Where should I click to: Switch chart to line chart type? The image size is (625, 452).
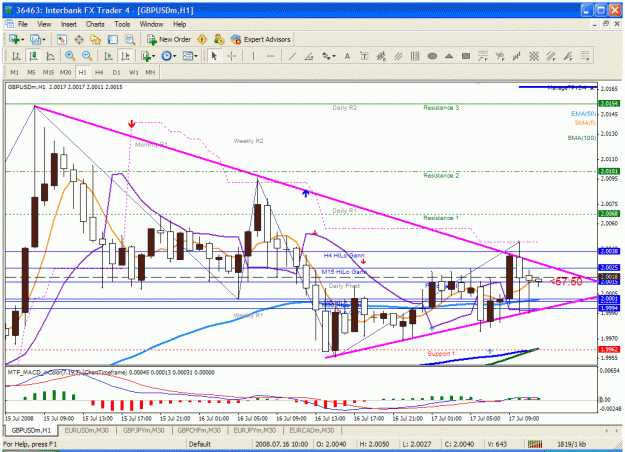[x=50, y=56]
